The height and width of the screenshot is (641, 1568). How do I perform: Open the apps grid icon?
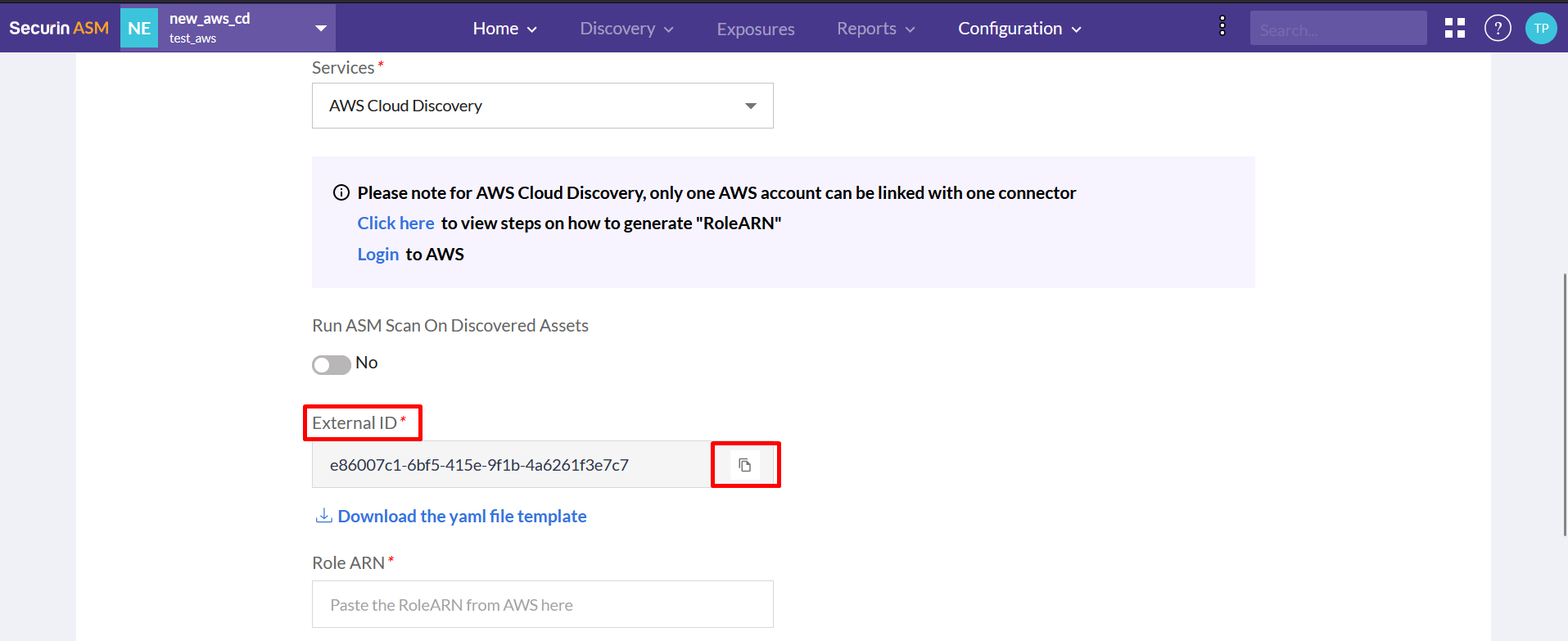coord(1455,29)
